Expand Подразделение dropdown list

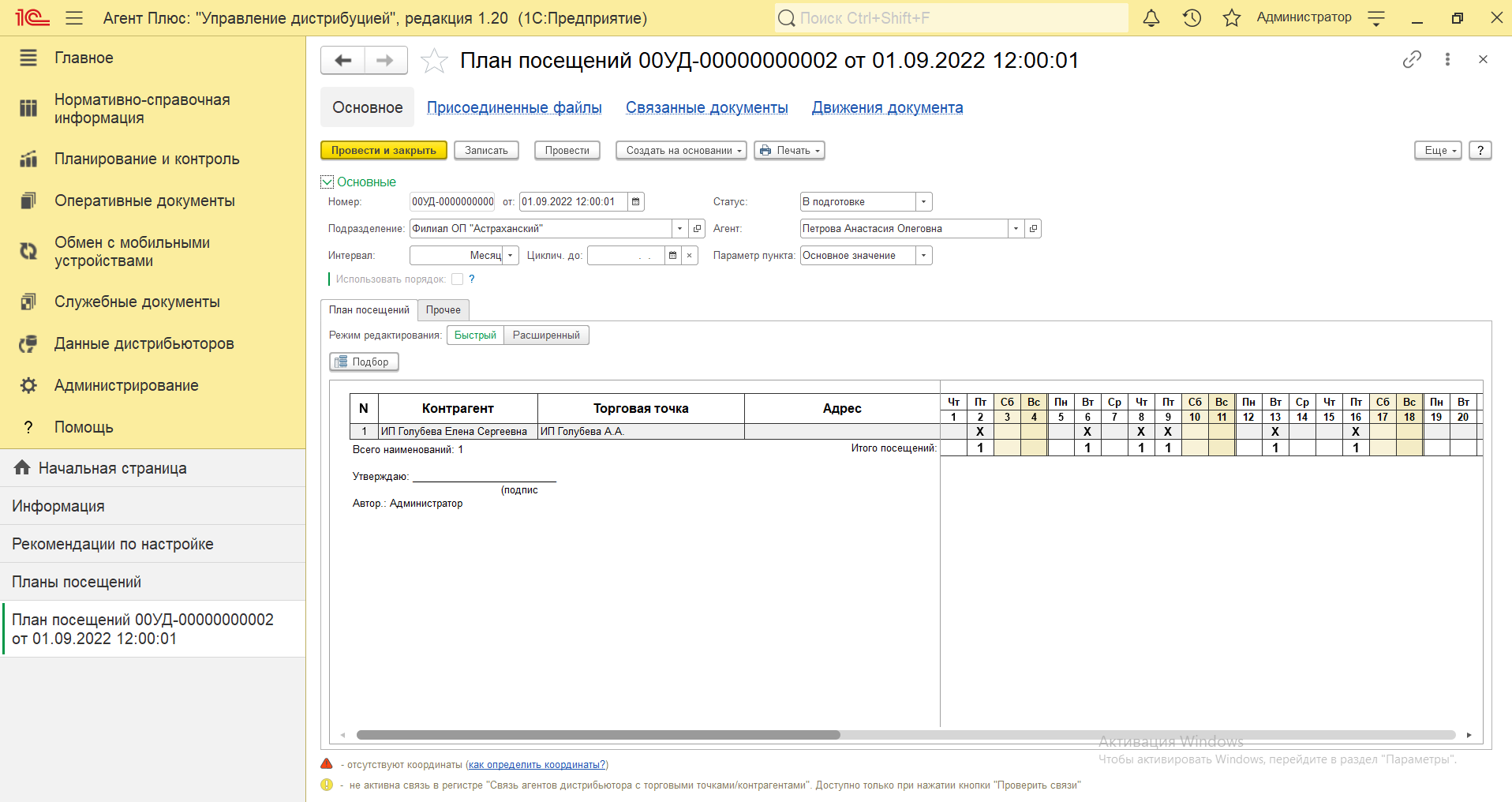[679, 228]
